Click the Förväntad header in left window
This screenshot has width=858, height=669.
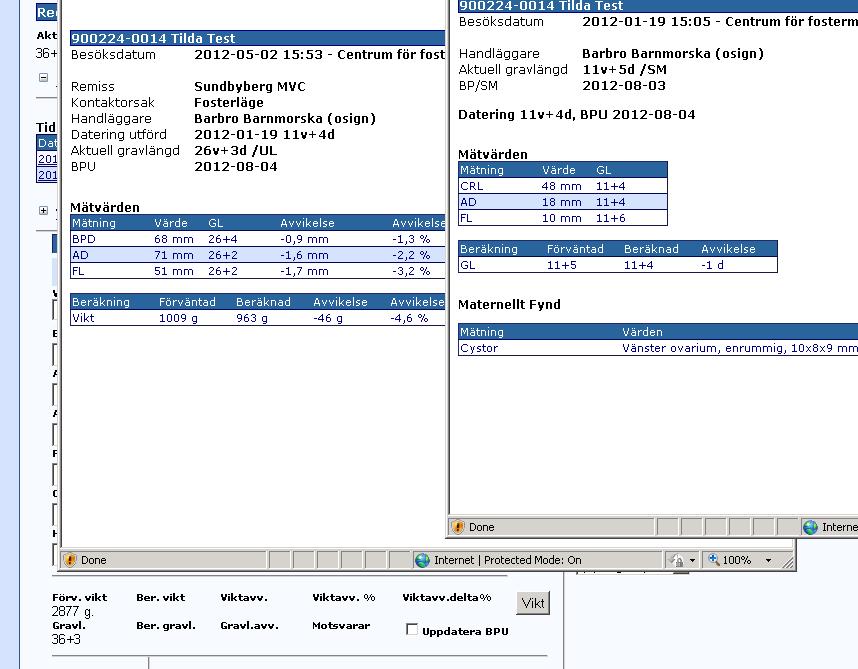pos(187,302)
